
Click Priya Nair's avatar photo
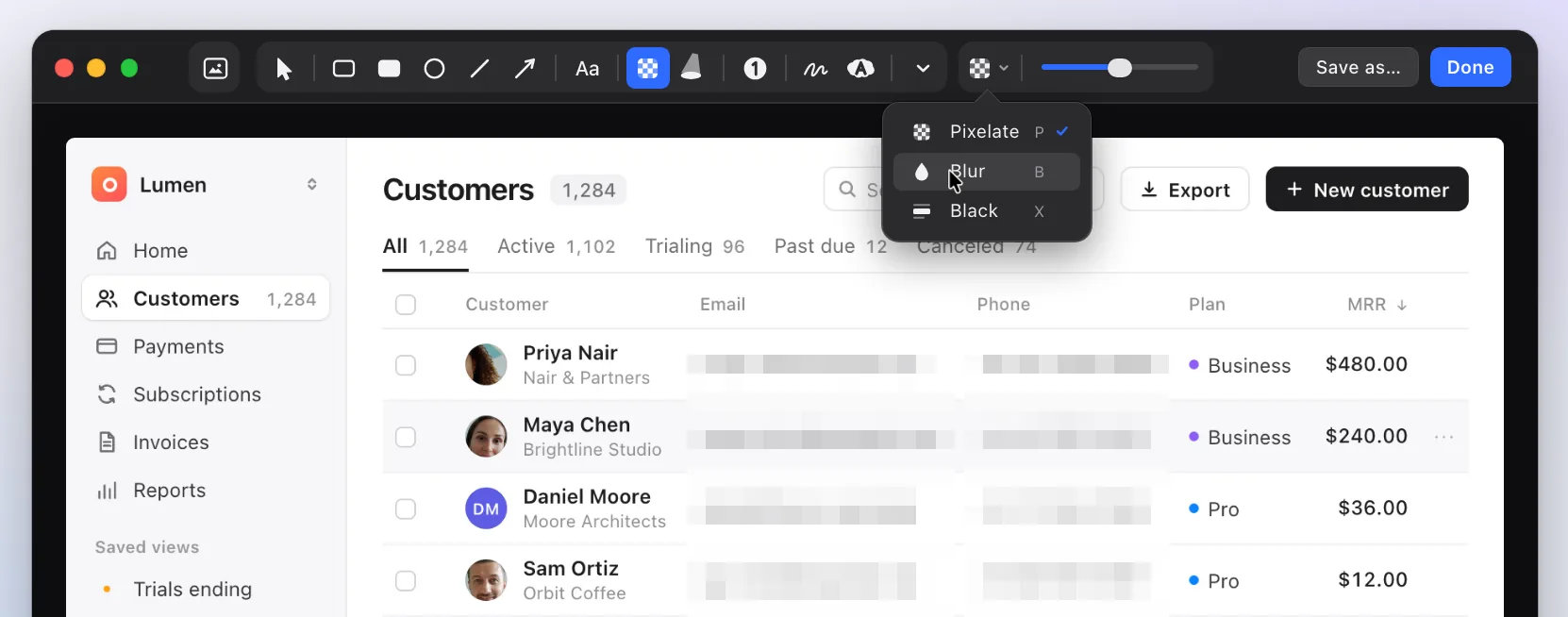(486, 365)
